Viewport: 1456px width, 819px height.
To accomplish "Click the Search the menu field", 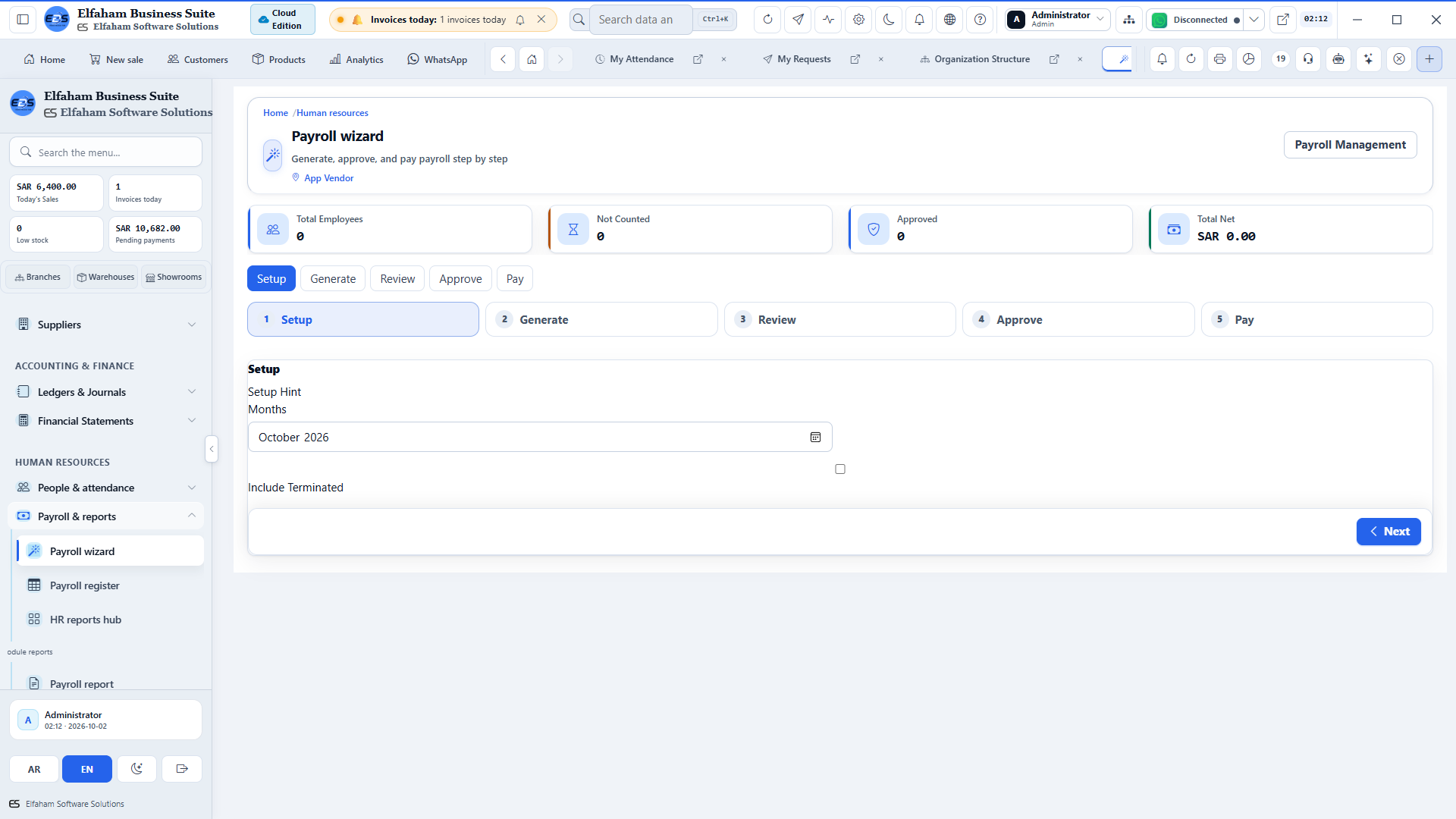I will [105, 152].
